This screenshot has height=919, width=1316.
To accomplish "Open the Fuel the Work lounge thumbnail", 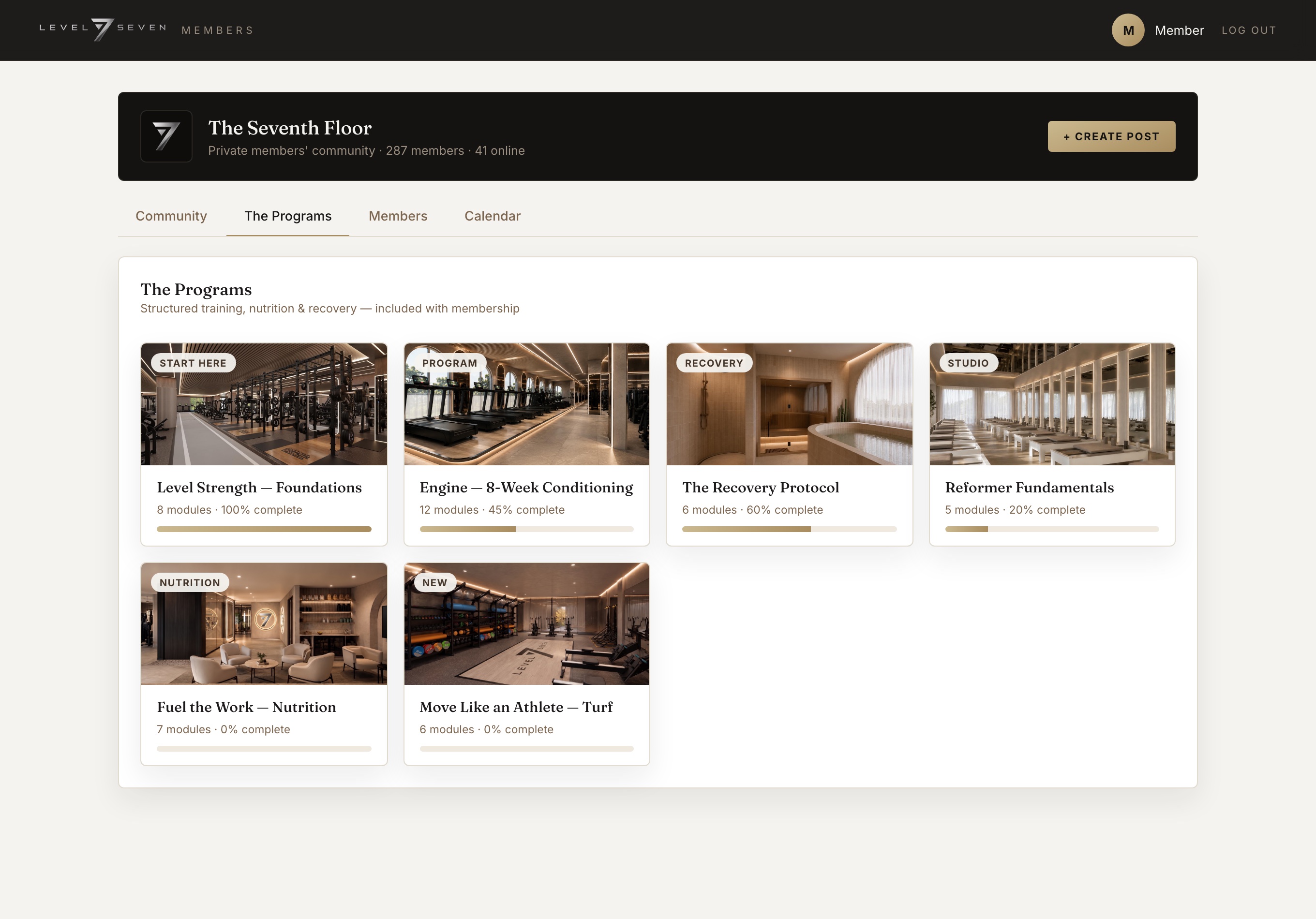I will (x=264, y=624).
